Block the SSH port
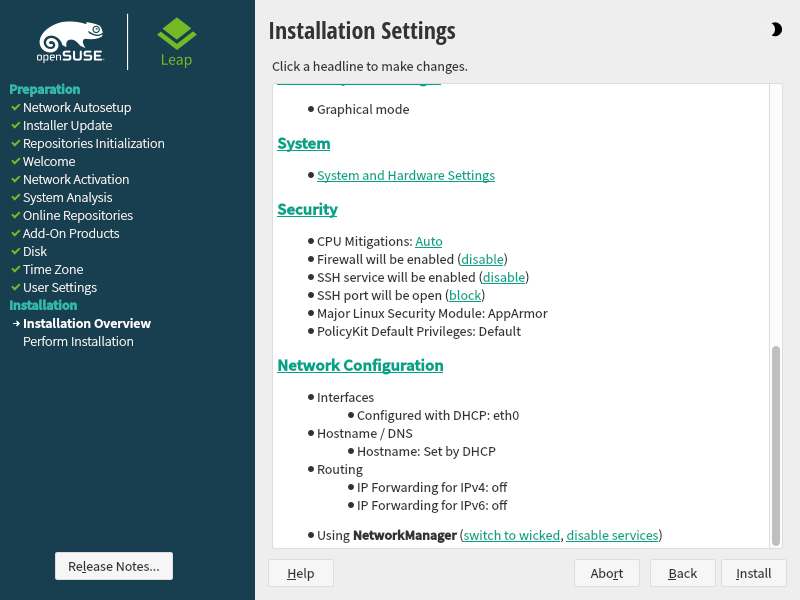 465,295
